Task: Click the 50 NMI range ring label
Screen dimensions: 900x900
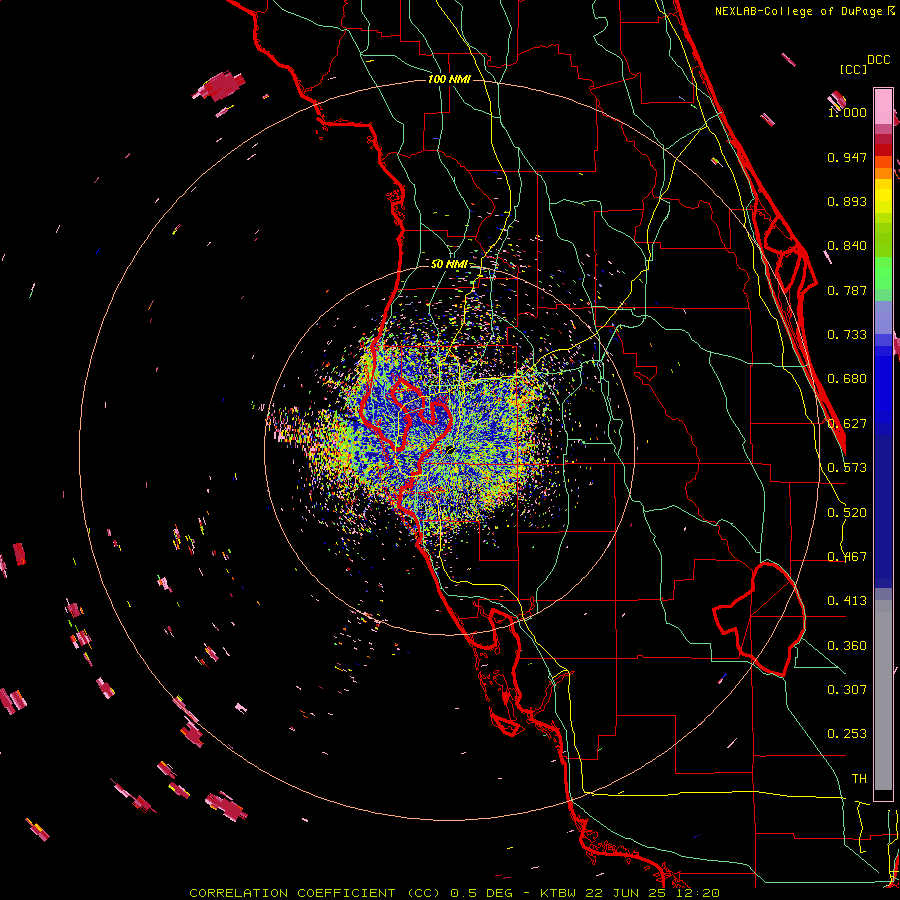Action: (x=449, y=265)
